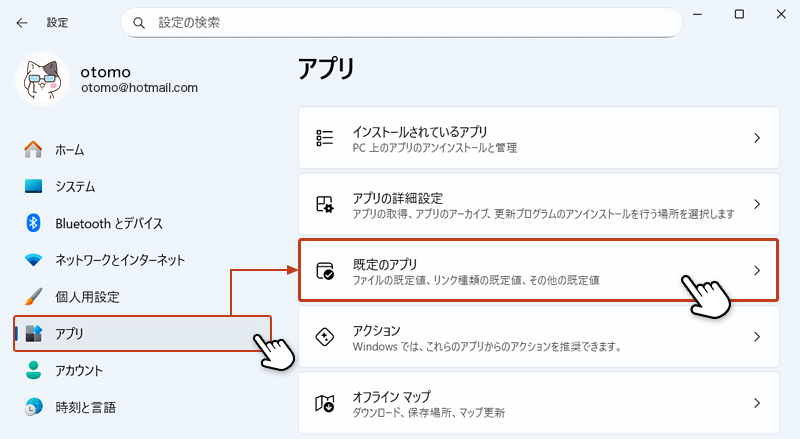800x439 pixels.
Task: Open the otomo cat profile picture
Action: (42, 79)
